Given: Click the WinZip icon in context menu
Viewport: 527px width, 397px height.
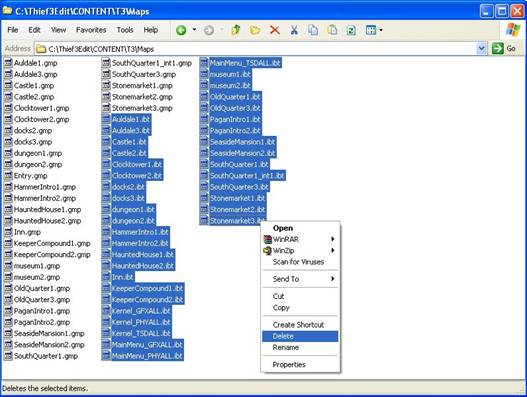Looking at the screenshot, I should pyautogui.click(x=268, y=251).
